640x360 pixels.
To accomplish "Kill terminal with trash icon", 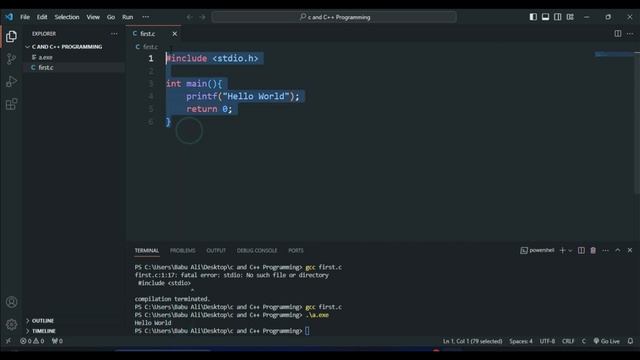I will click(593, 250).
